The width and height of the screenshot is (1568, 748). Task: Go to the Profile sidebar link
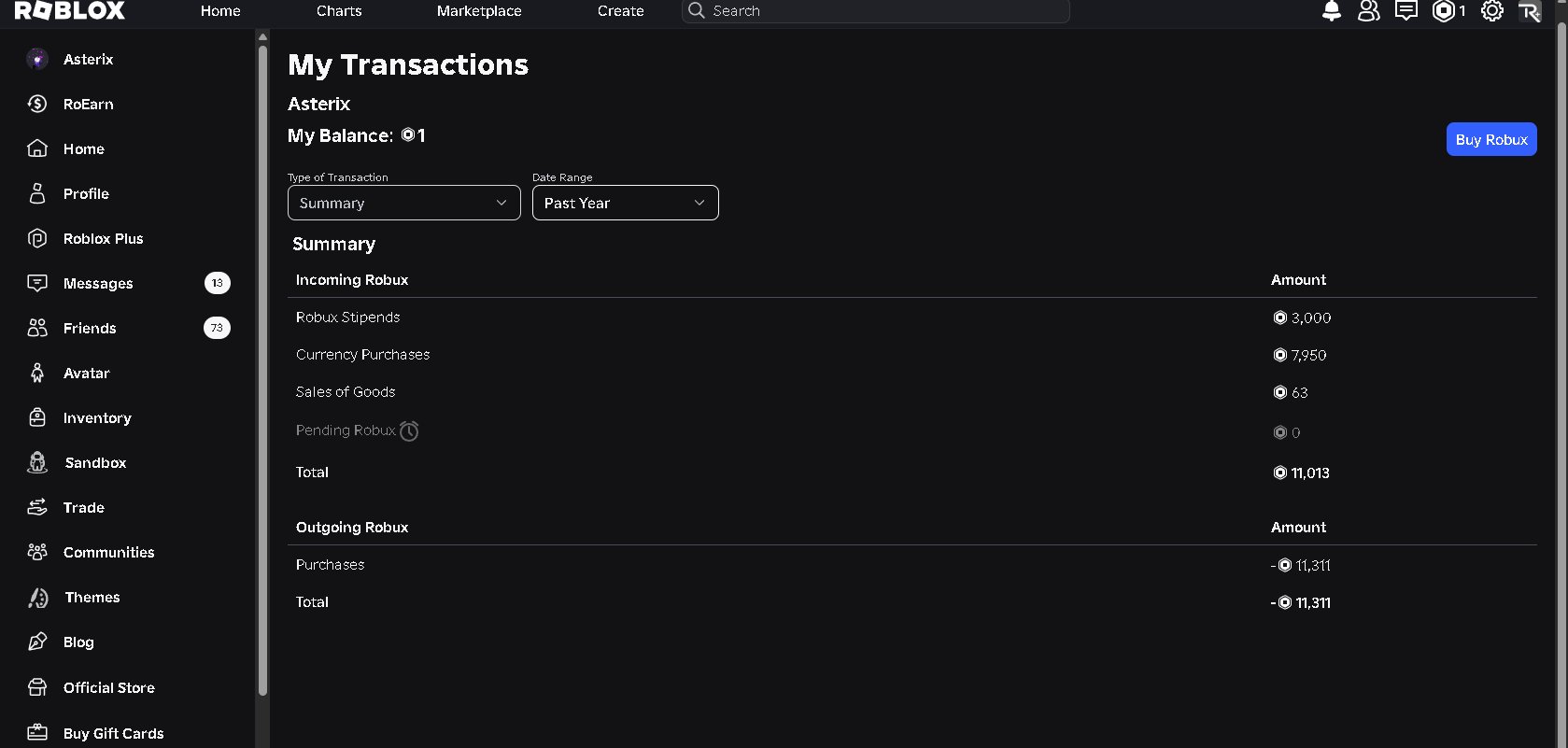click(x=86, y=193)
